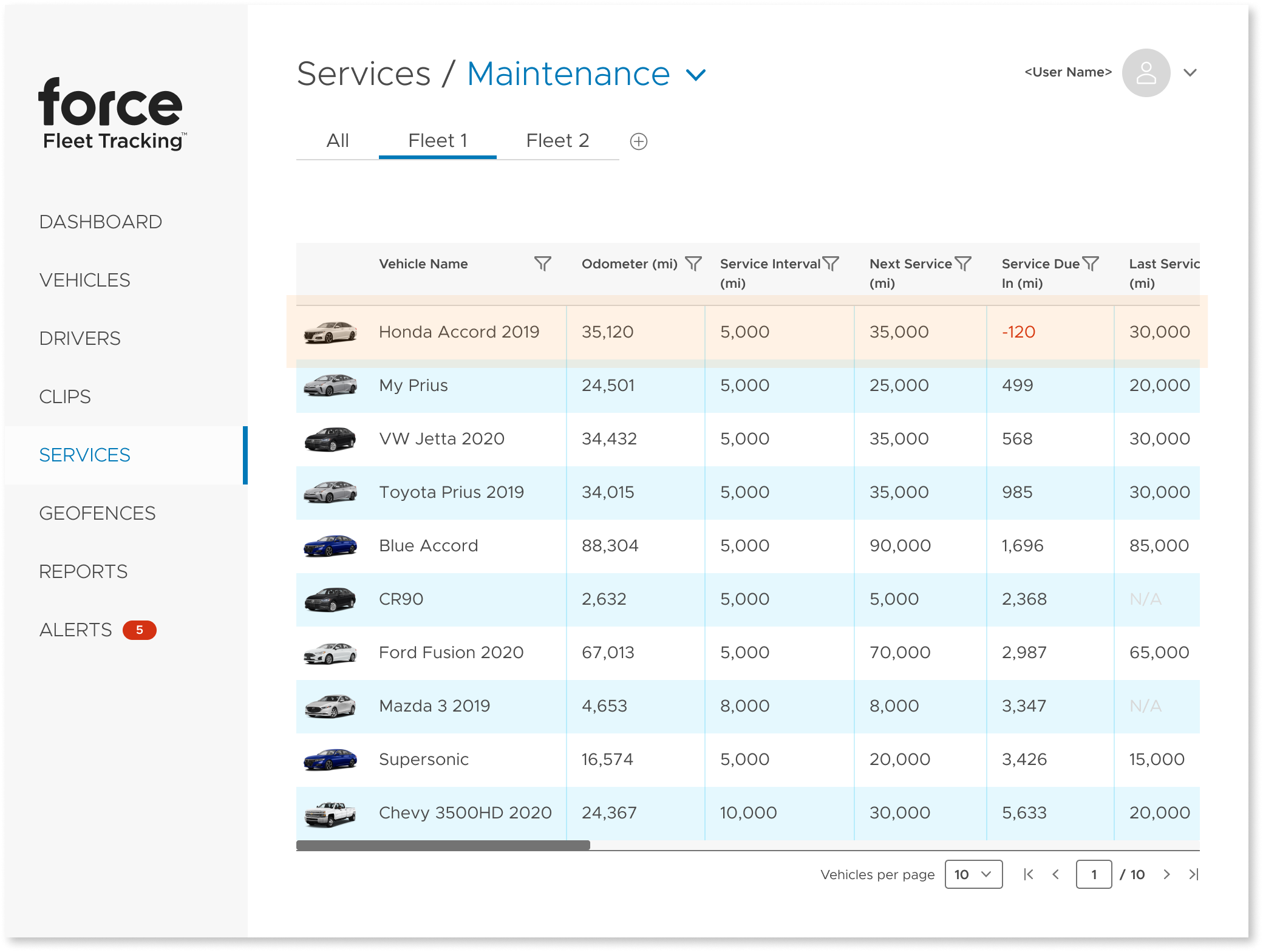
Task: Click the current page number field
Action: coord(1094,874)
